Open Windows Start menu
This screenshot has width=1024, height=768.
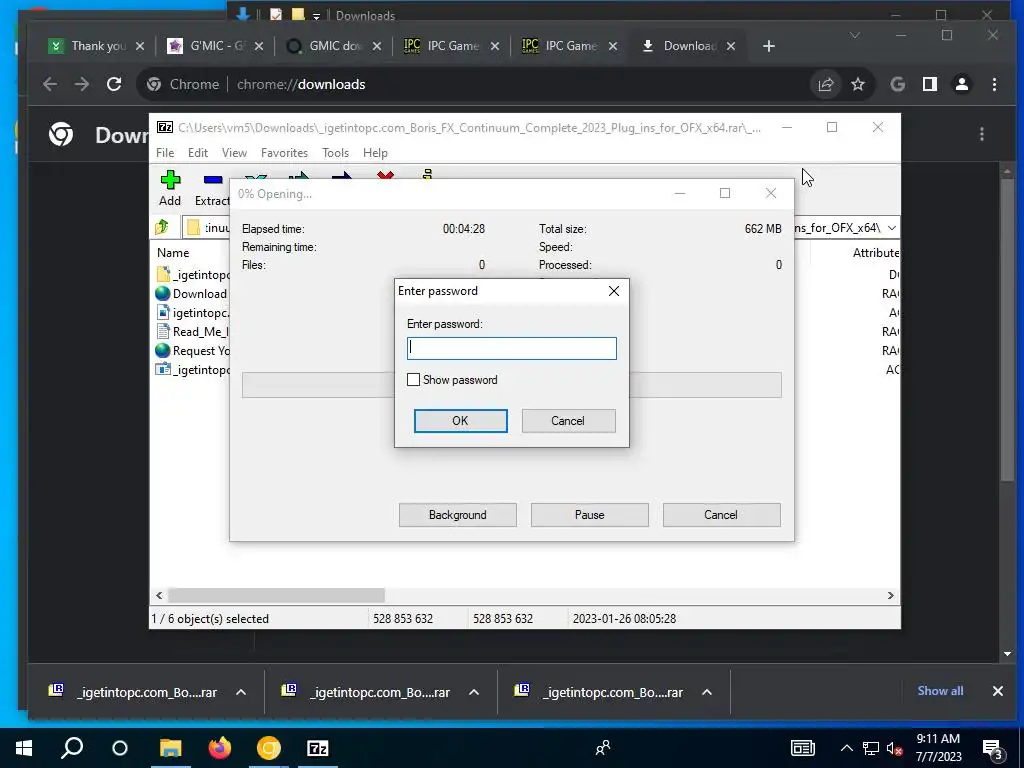24,748
